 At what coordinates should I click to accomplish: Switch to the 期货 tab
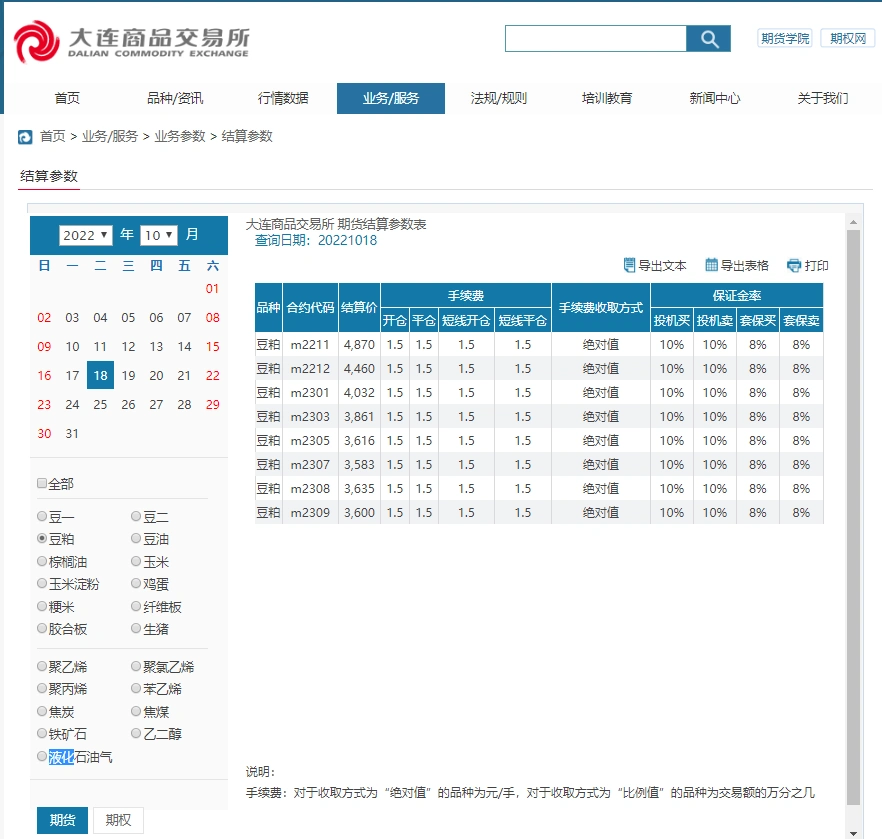click(61, 819)
